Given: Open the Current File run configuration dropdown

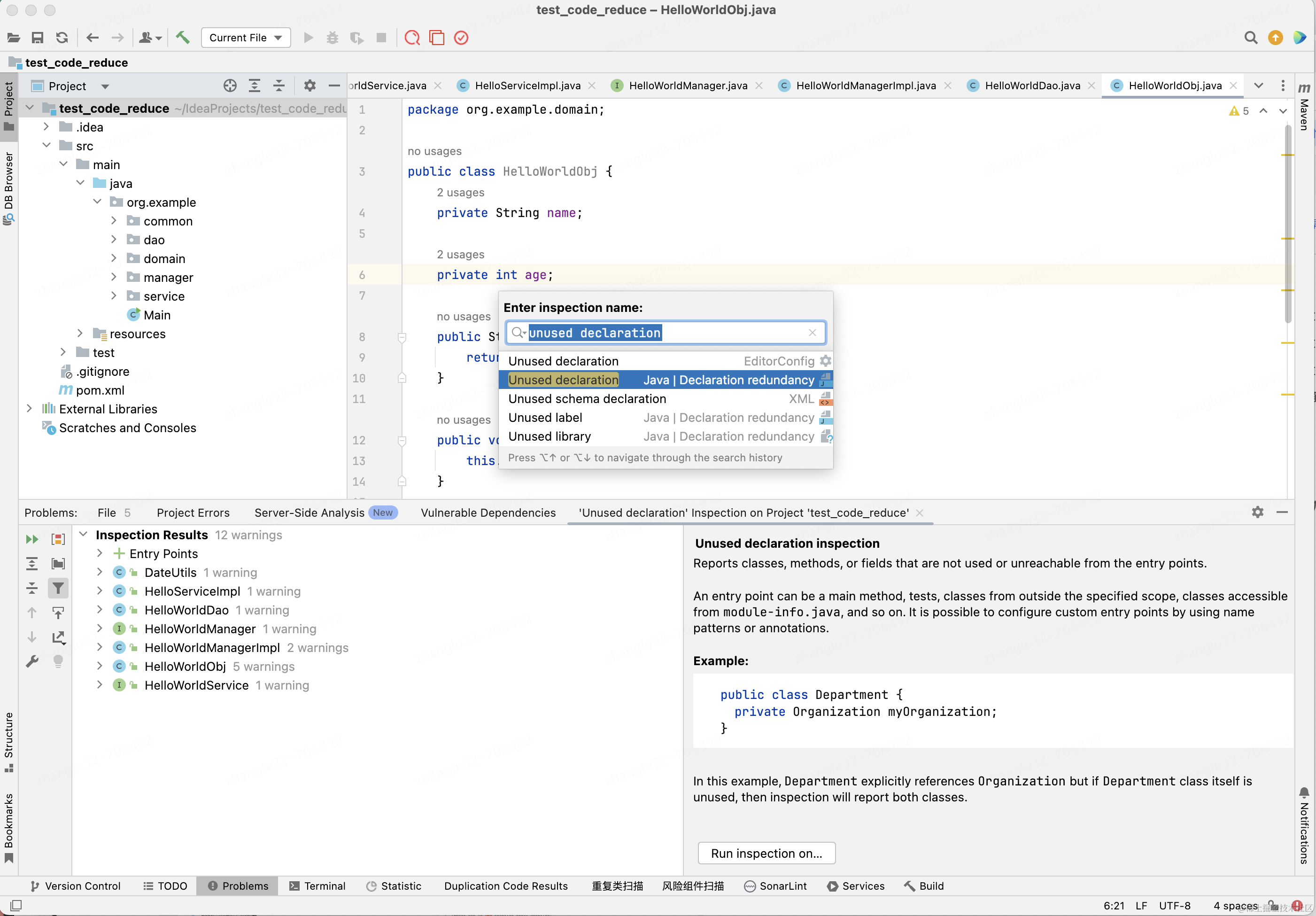Looking at the screenshot, I should pos(246,38).
